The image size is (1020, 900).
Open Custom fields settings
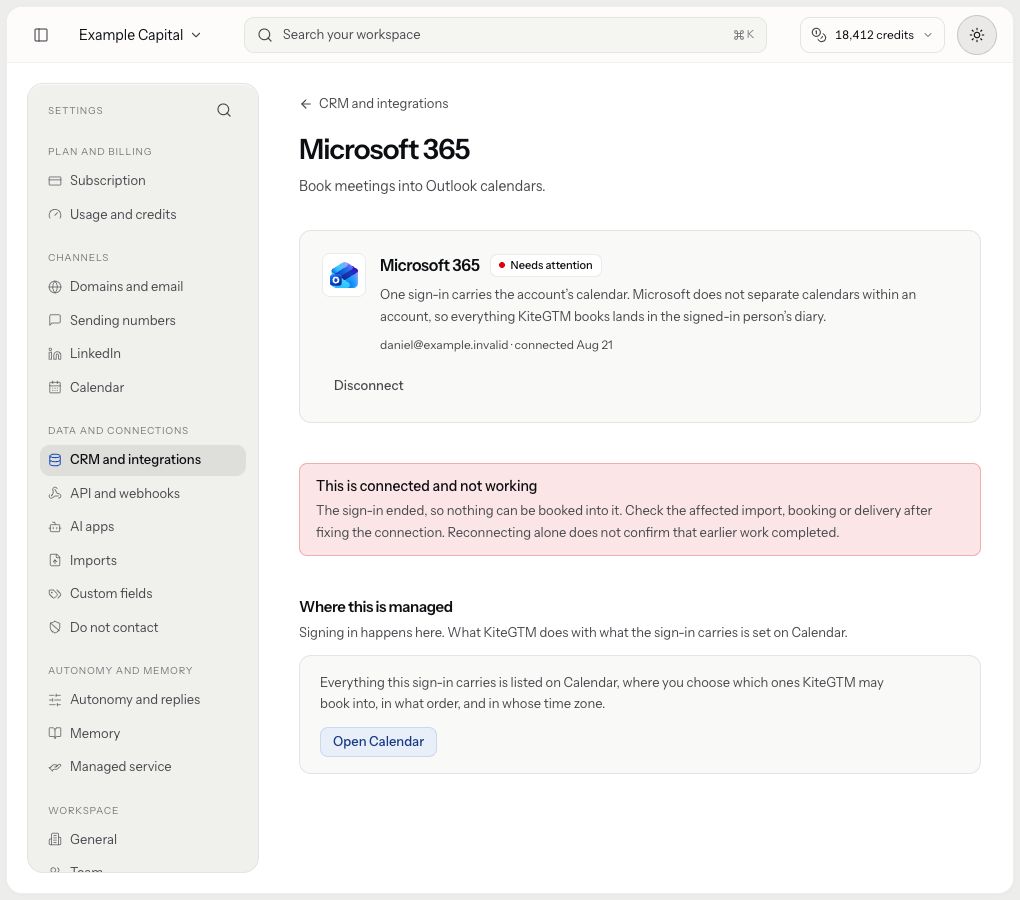pyautogui.click(x=142, y=594)
